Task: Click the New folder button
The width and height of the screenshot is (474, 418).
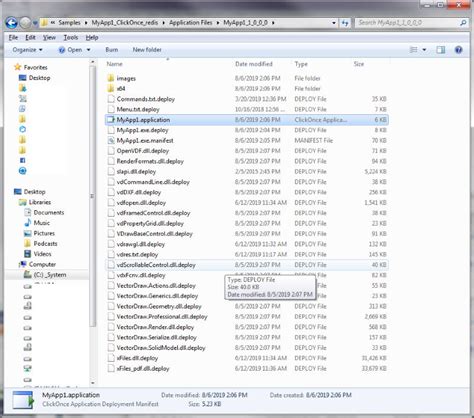Action: pos(147,50)
